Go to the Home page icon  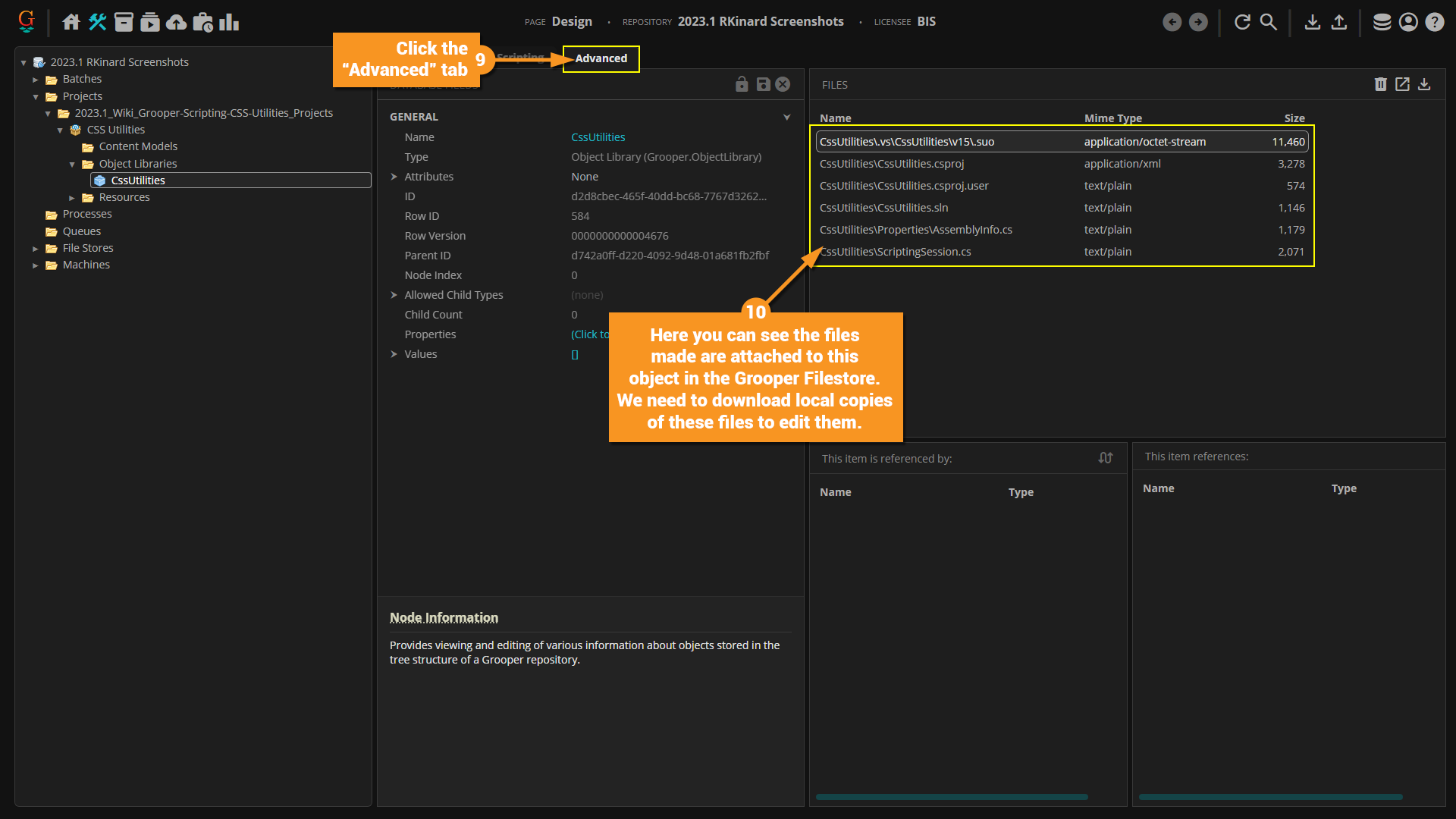[71, 22]
